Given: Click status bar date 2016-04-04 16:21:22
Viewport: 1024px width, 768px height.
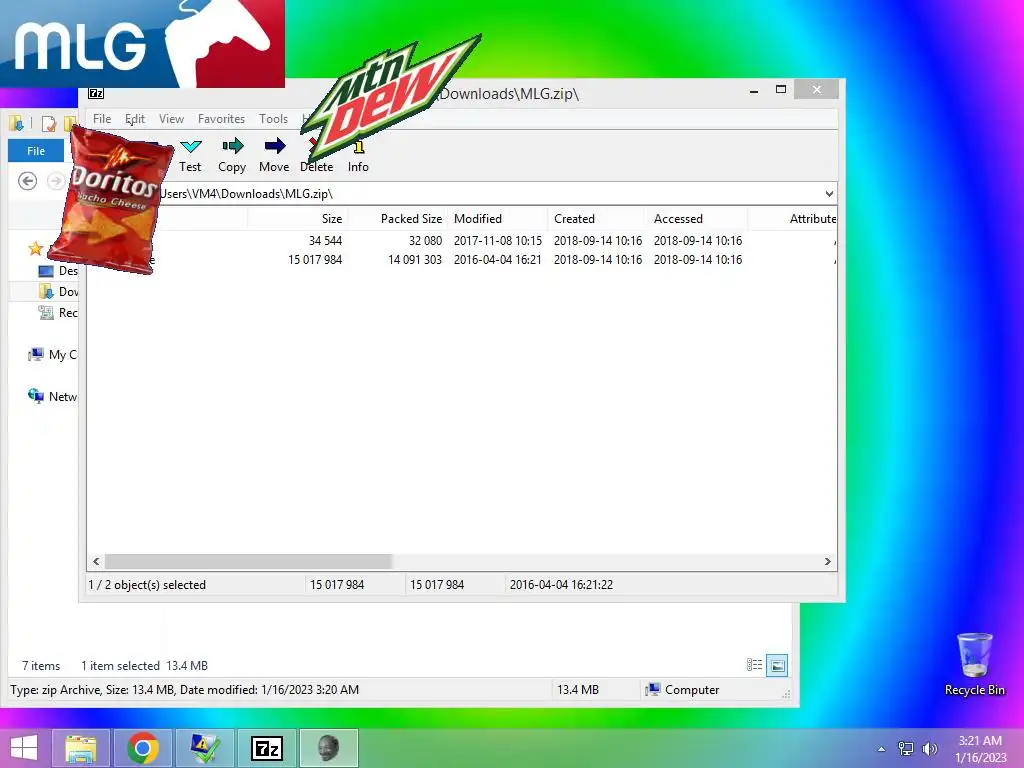Looking at the screenshot, I should 561,585.
